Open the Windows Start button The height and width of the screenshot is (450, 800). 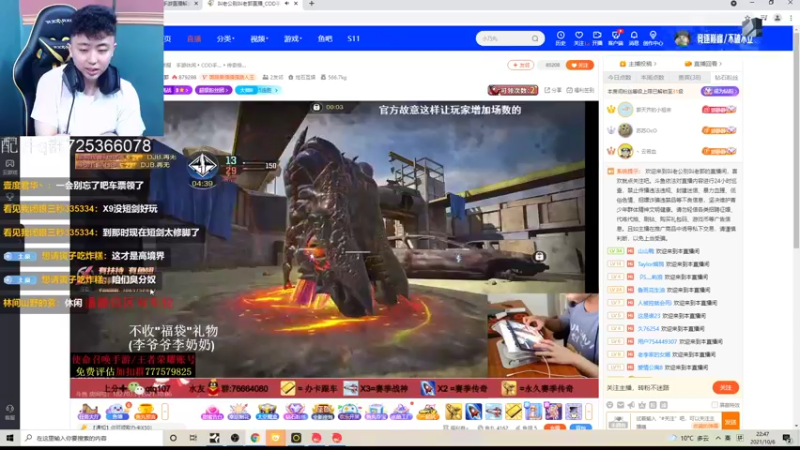click(x=9, y=438)
